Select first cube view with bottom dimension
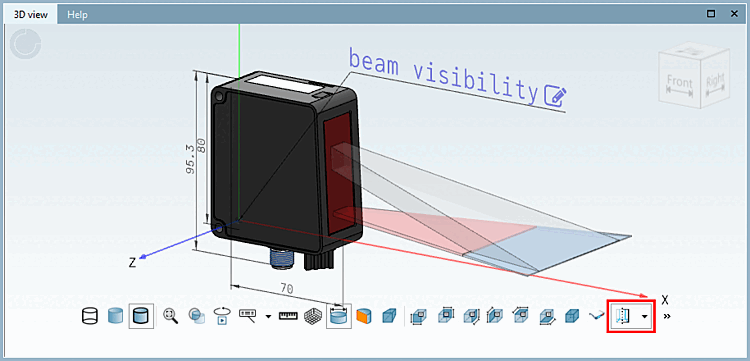The width and height of the screenshot is (750, 361). [x=420, y=316]
